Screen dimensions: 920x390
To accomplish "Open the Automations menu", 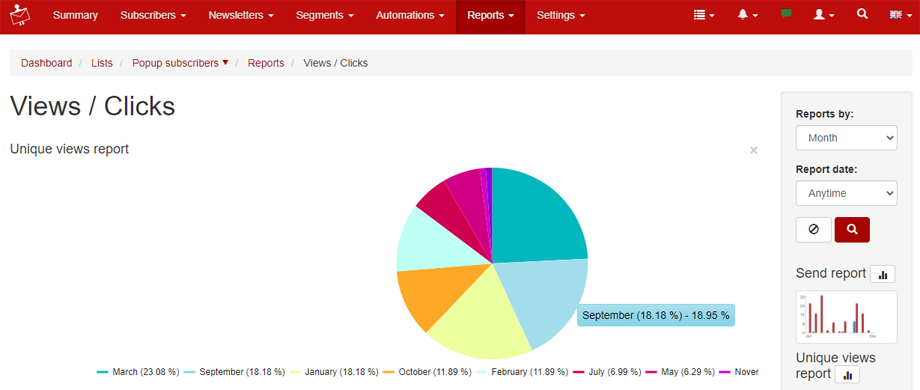I will [410, 16].
